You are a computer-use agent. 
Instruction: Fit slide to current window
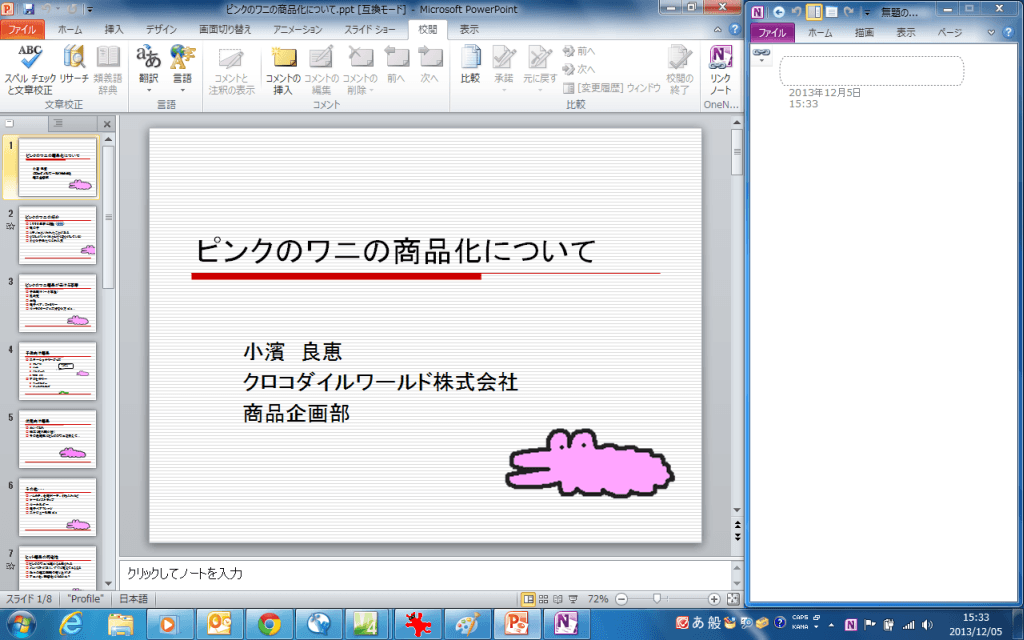click(733, 599)
